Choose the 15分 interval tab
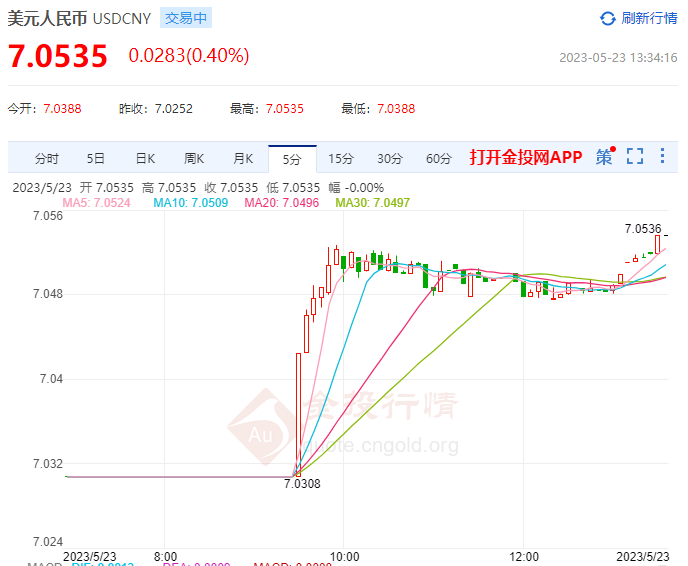Image resolution: width=688 pixels, height=566 pixels. point(341,158)
